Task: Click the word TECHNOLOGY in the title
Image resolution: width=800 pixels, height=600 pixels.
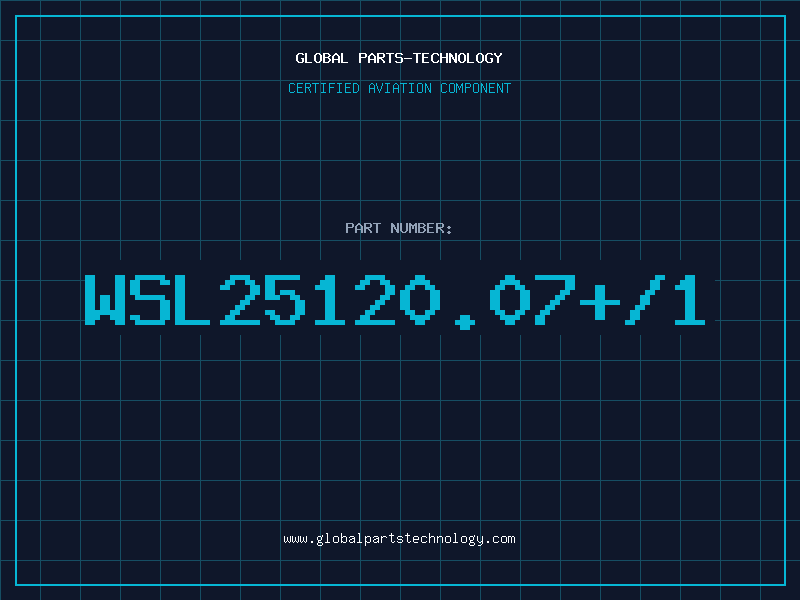Action: [x=458, y=58]
